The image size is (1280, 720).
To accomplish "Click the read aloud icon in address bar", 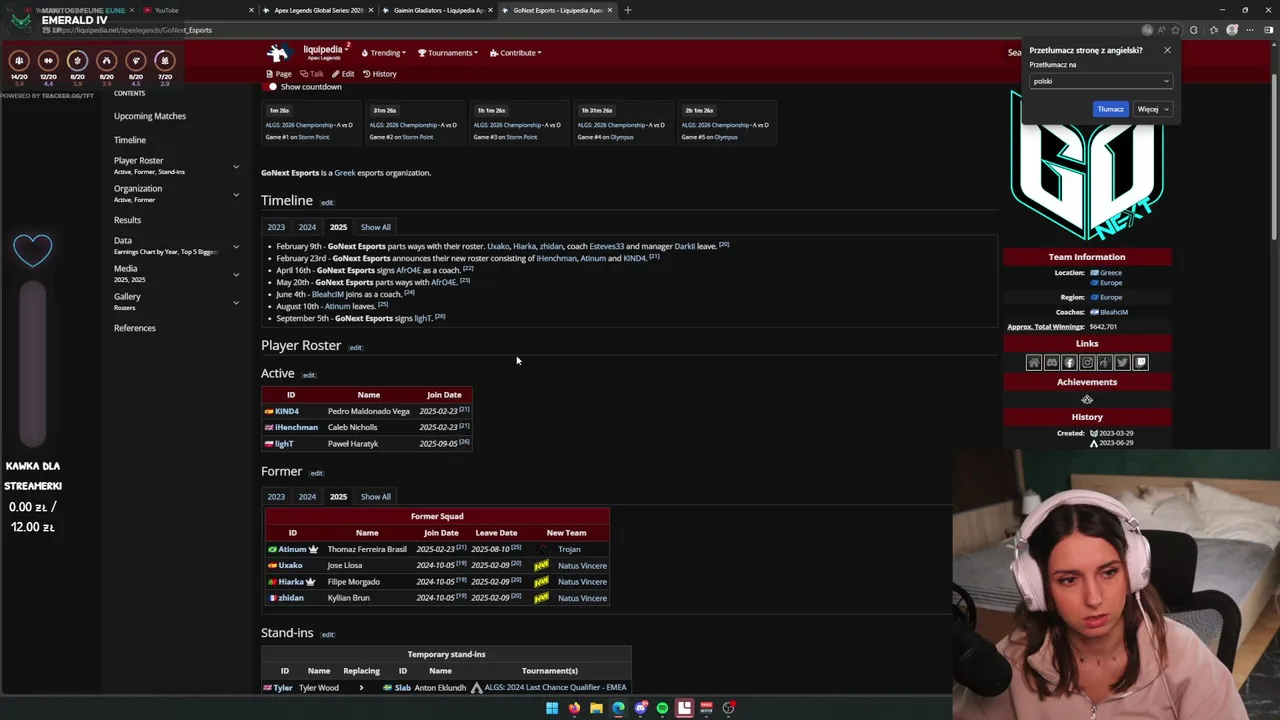I will point(1163,30).
